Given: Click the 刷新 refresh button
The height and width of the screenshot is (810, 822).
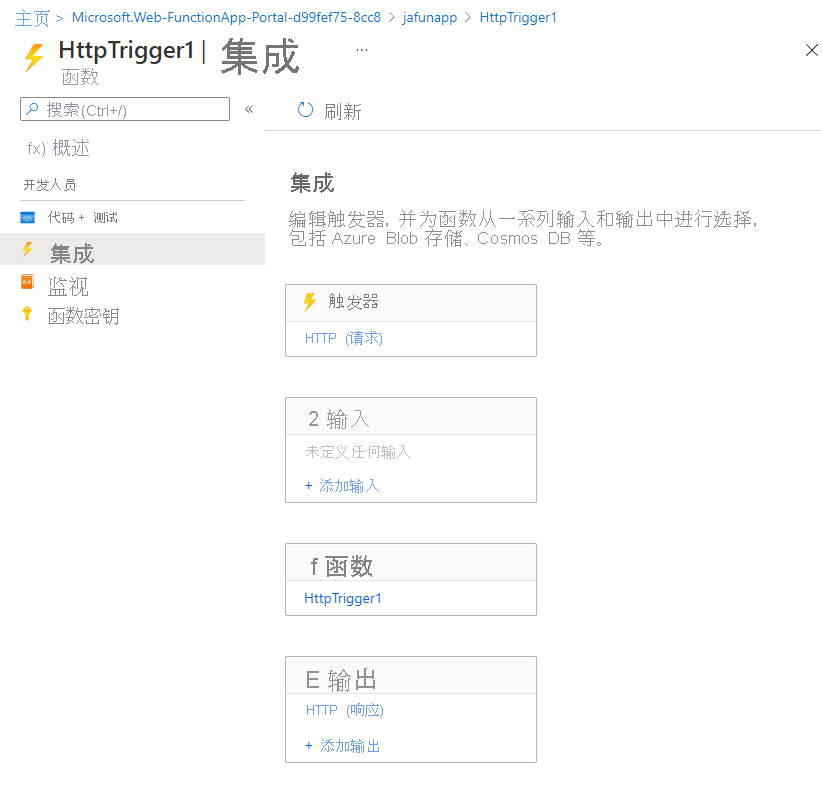Looking at the screenshot, I should [329, 111].
